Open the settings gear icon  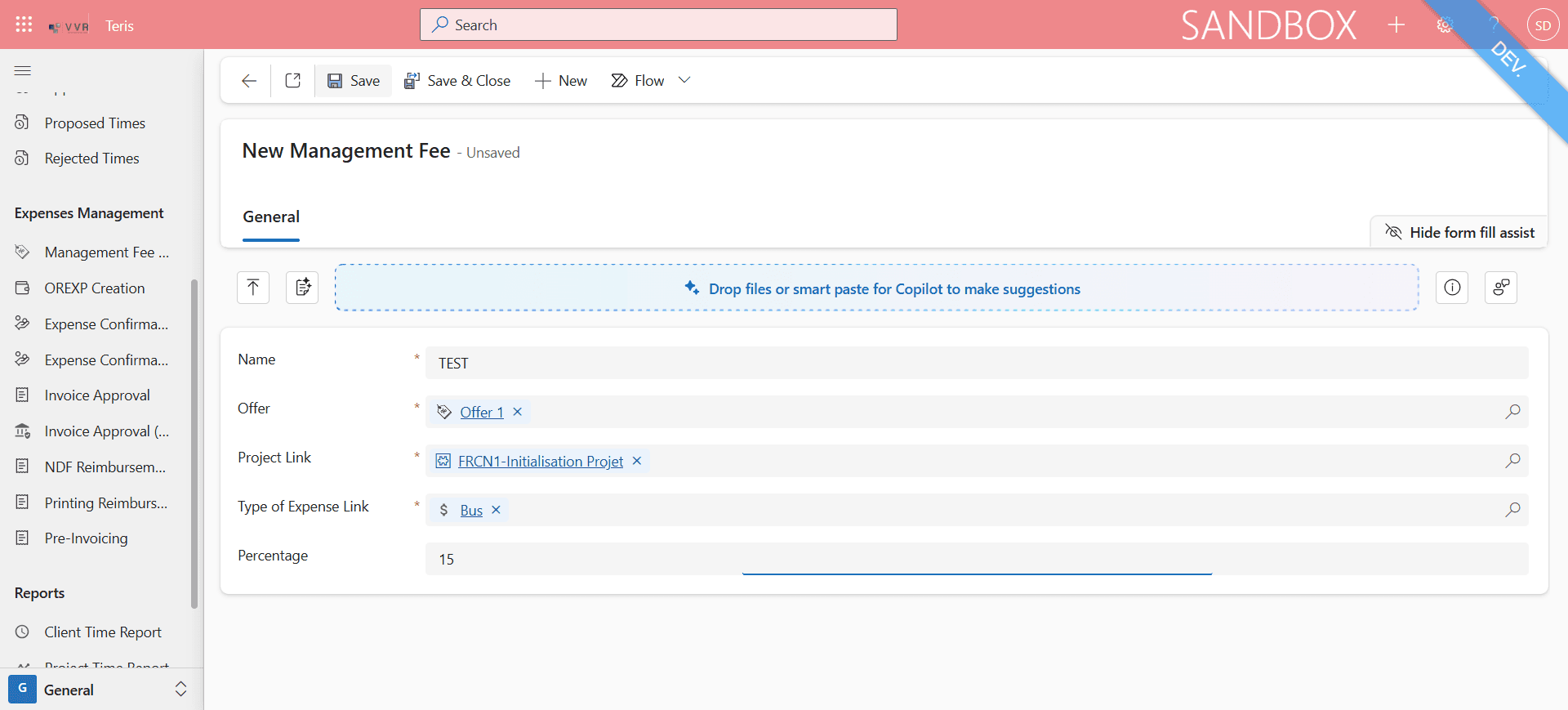point(1445,25)
